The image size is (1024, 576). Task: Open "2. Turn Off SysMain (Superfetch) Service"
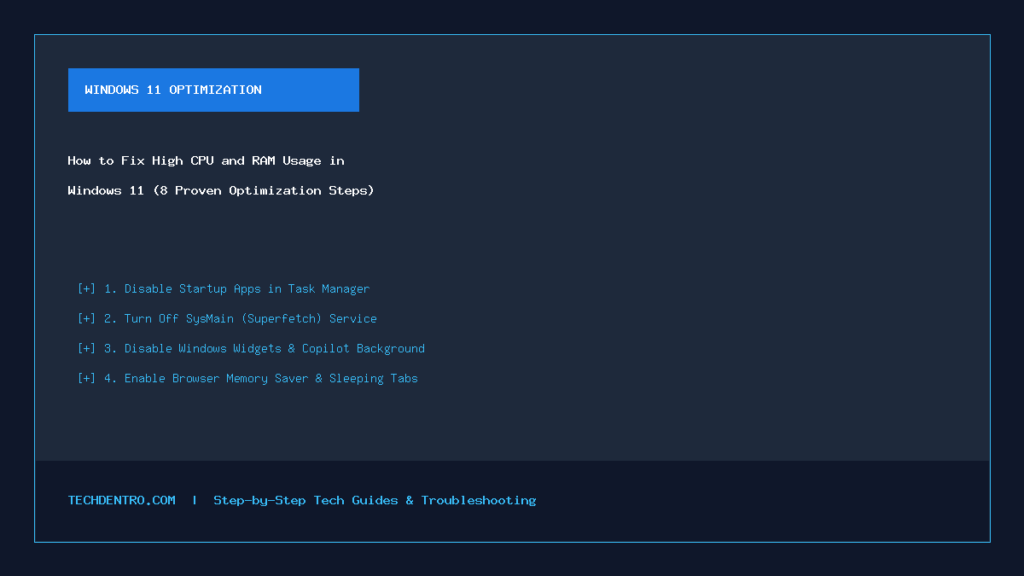pos(240,319)
